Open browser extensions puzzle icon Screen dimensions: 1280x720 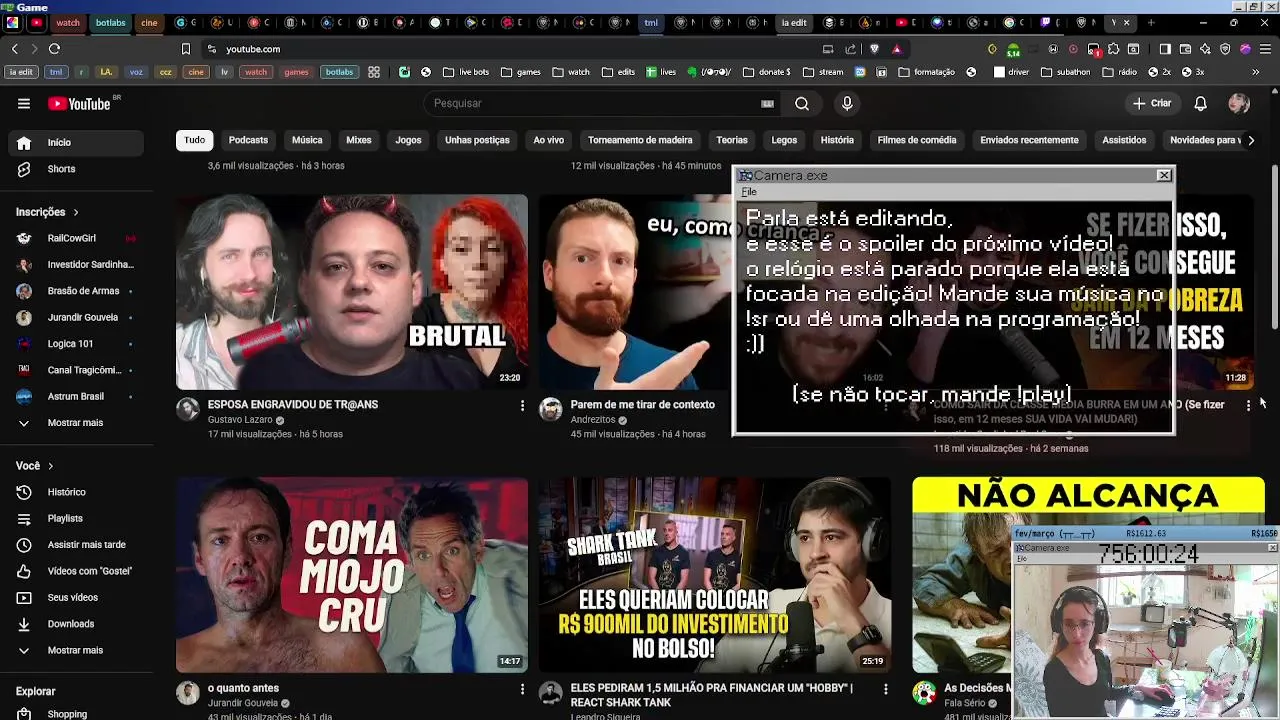pos(1113,49)
